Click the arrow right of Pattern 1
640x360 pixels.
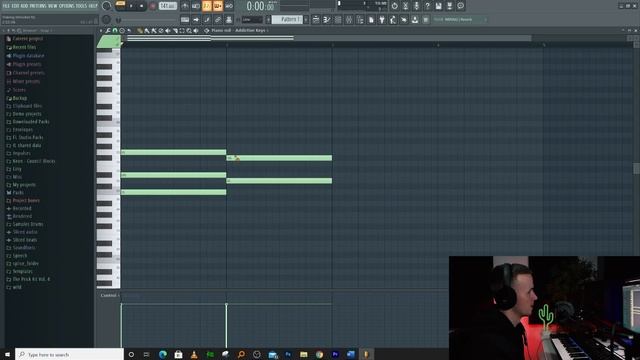click(x=306, y=20)
